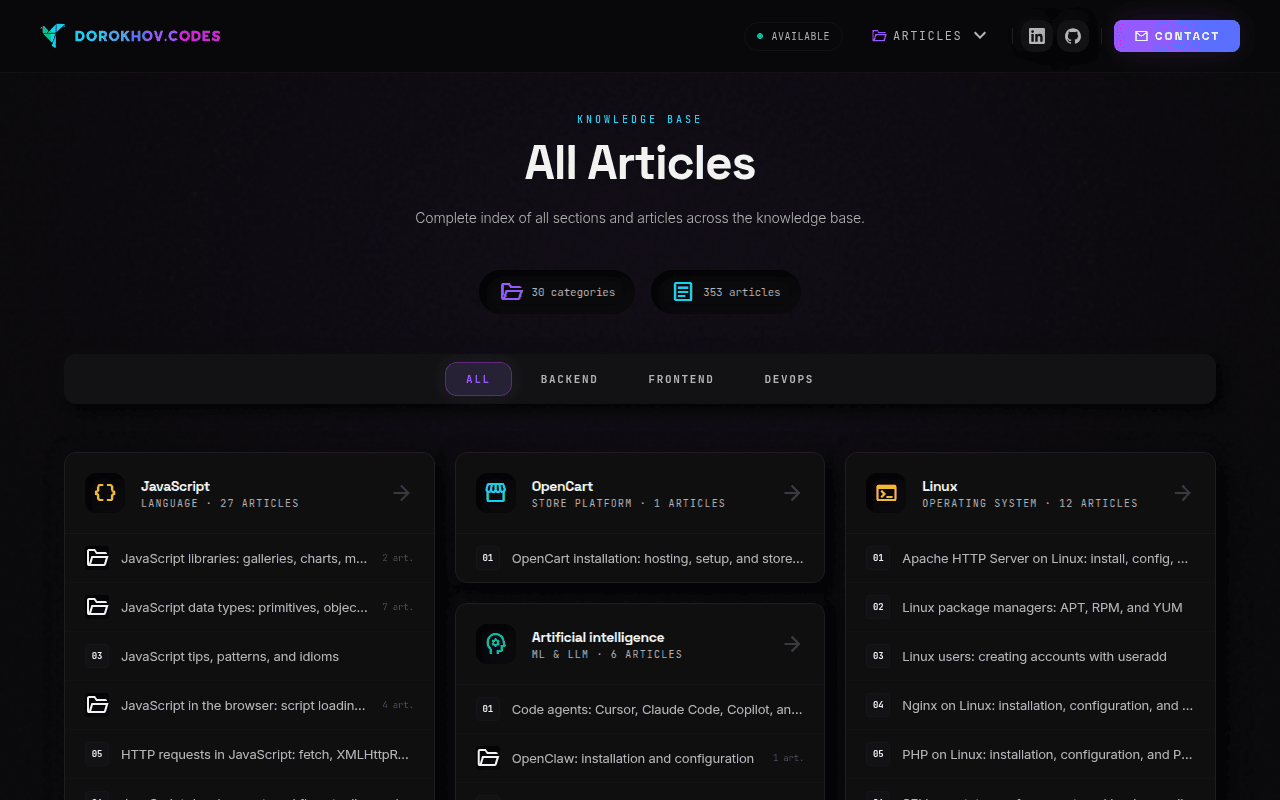
Task: Open 'HTTP requests in JavaScript: fetch' article
Action: [250, 754]
